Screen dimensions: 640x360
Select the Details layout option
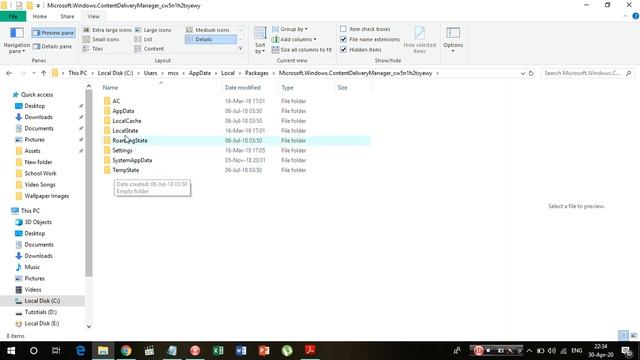[211, 39]
